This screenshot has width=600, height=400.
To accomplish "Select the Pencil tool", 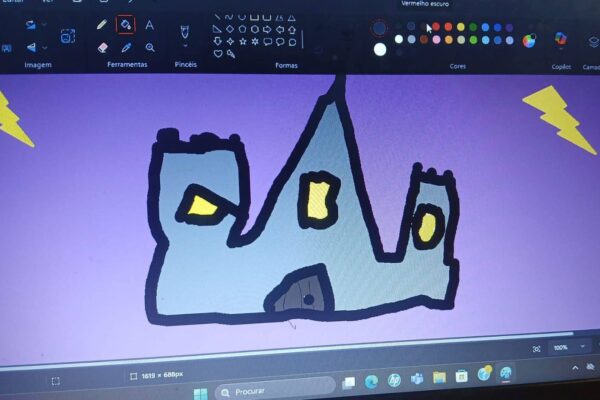I will point(101,25).
